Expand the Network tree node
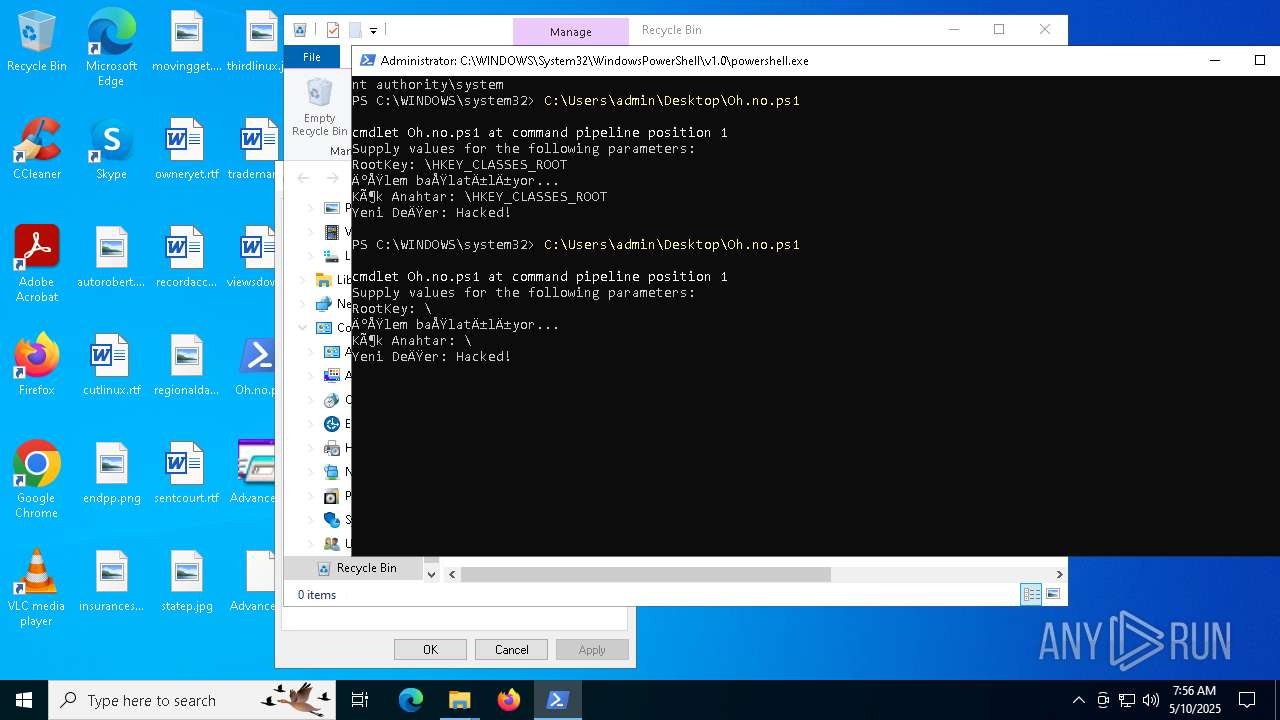The image size is (1280, 720). tap(302, 304)
